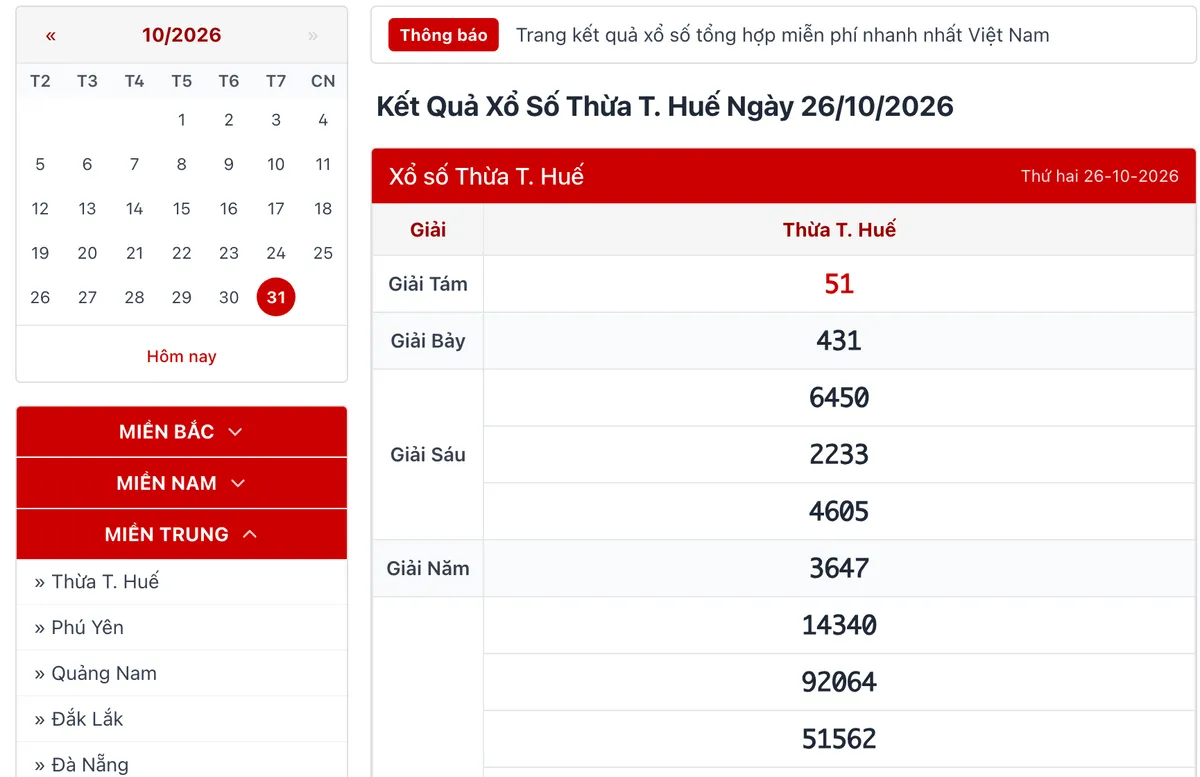The image size is (1200, 777).
Task: Expand the MIỀN BẮC region menu
Action: [x=181, y=432]
